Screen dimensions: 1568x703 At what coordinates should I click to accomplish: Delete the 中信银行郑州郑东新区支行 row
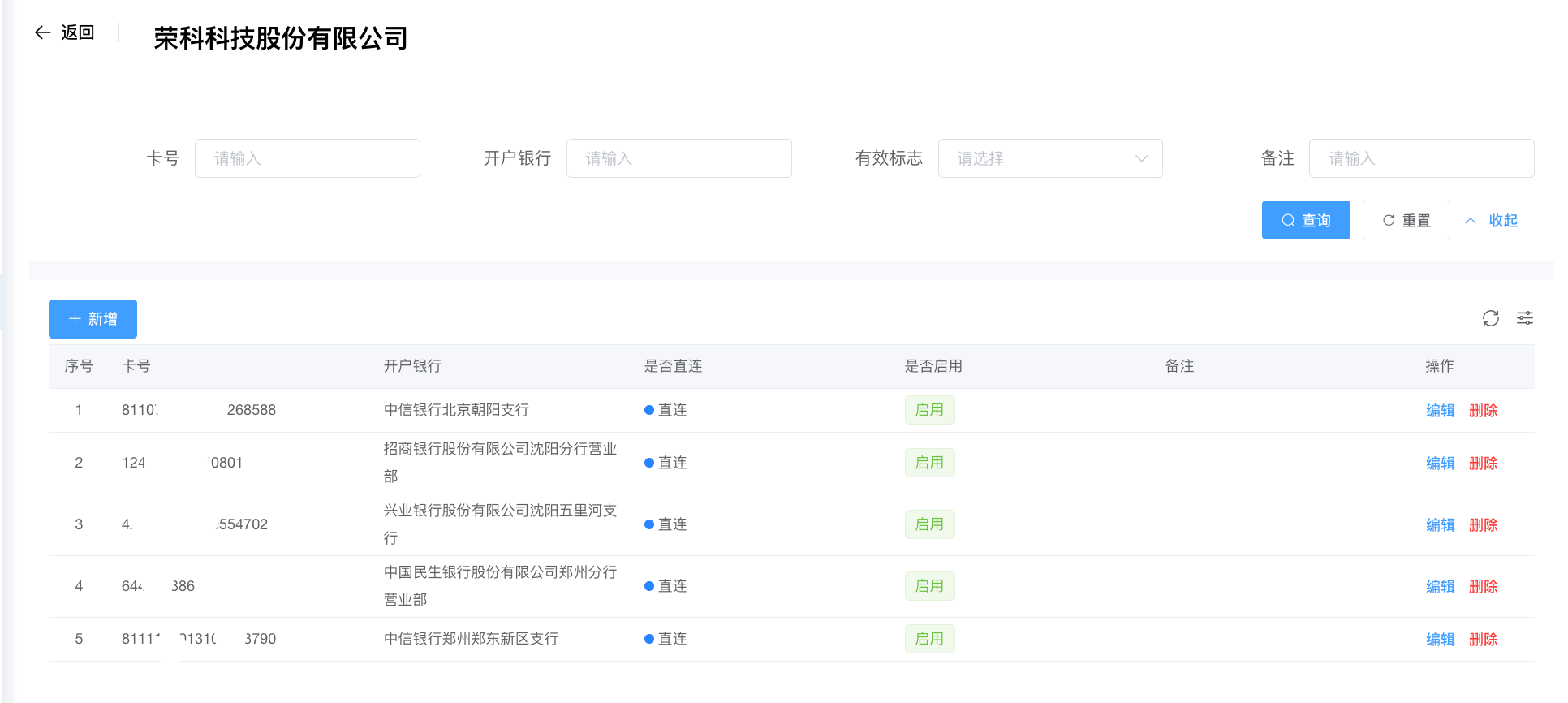point(1483,640)
